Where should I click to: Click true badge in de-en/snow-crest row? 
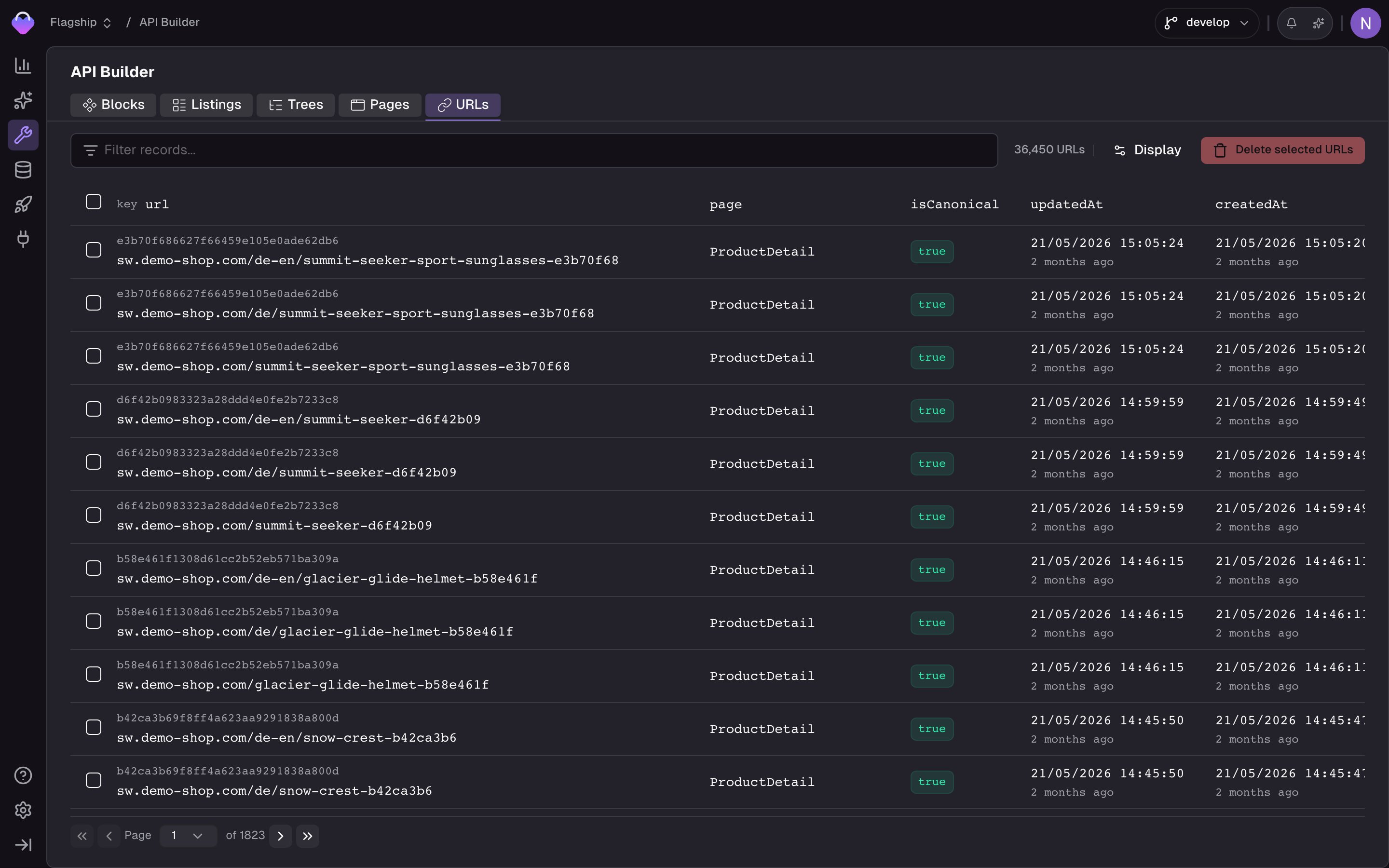click(x=932, y=729)
